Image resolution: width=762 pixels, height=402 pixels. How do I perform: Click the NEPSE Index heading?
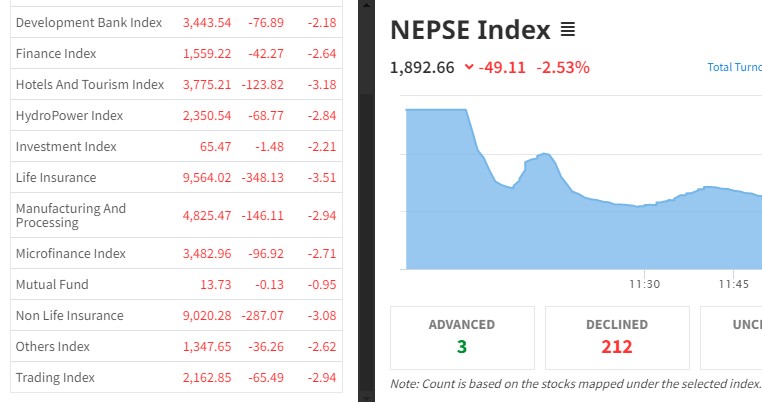click(470, 31)
